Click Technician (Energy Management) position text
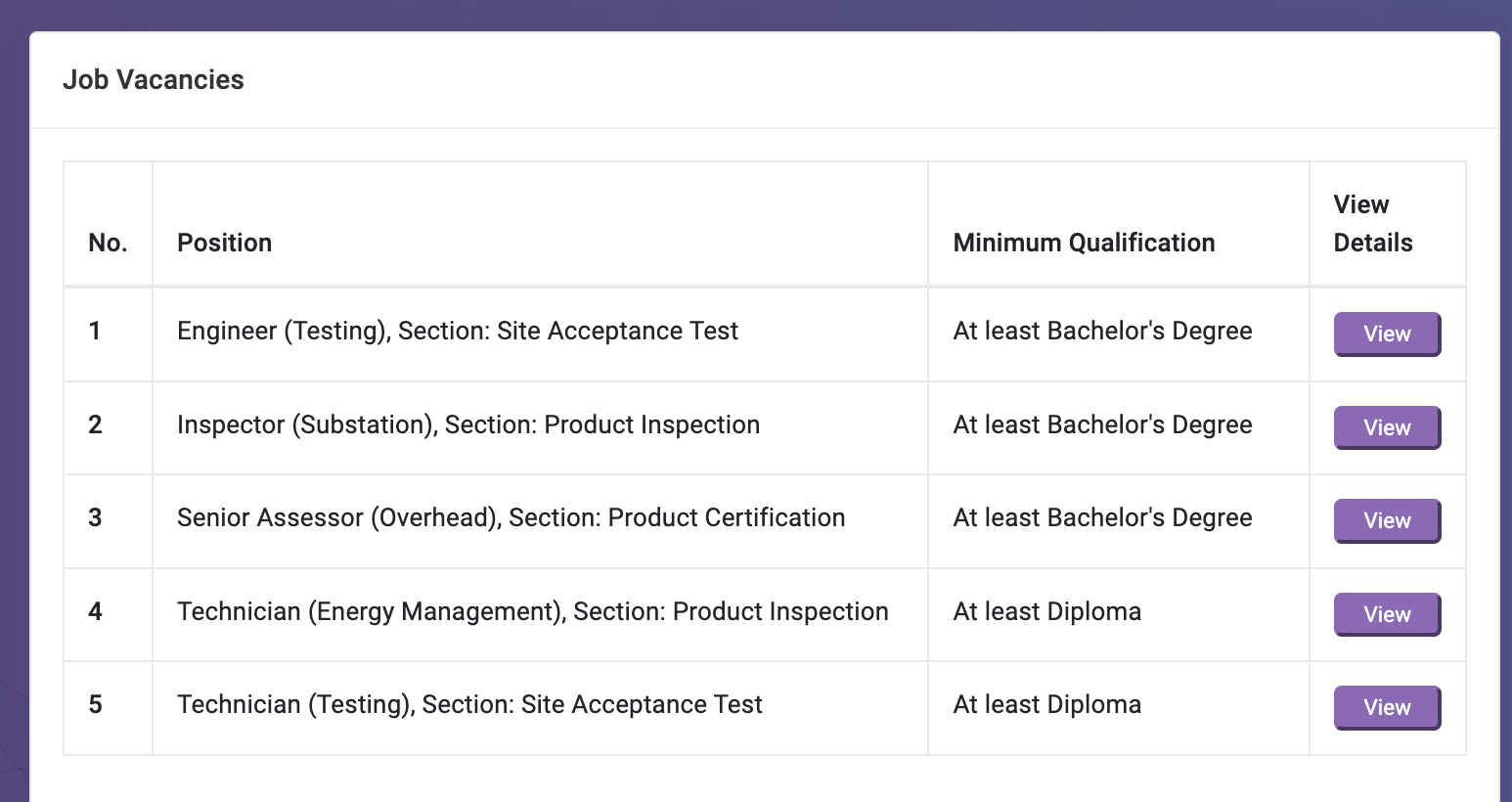Screen dimensions: 1512x802 click(x=532, y=611)
